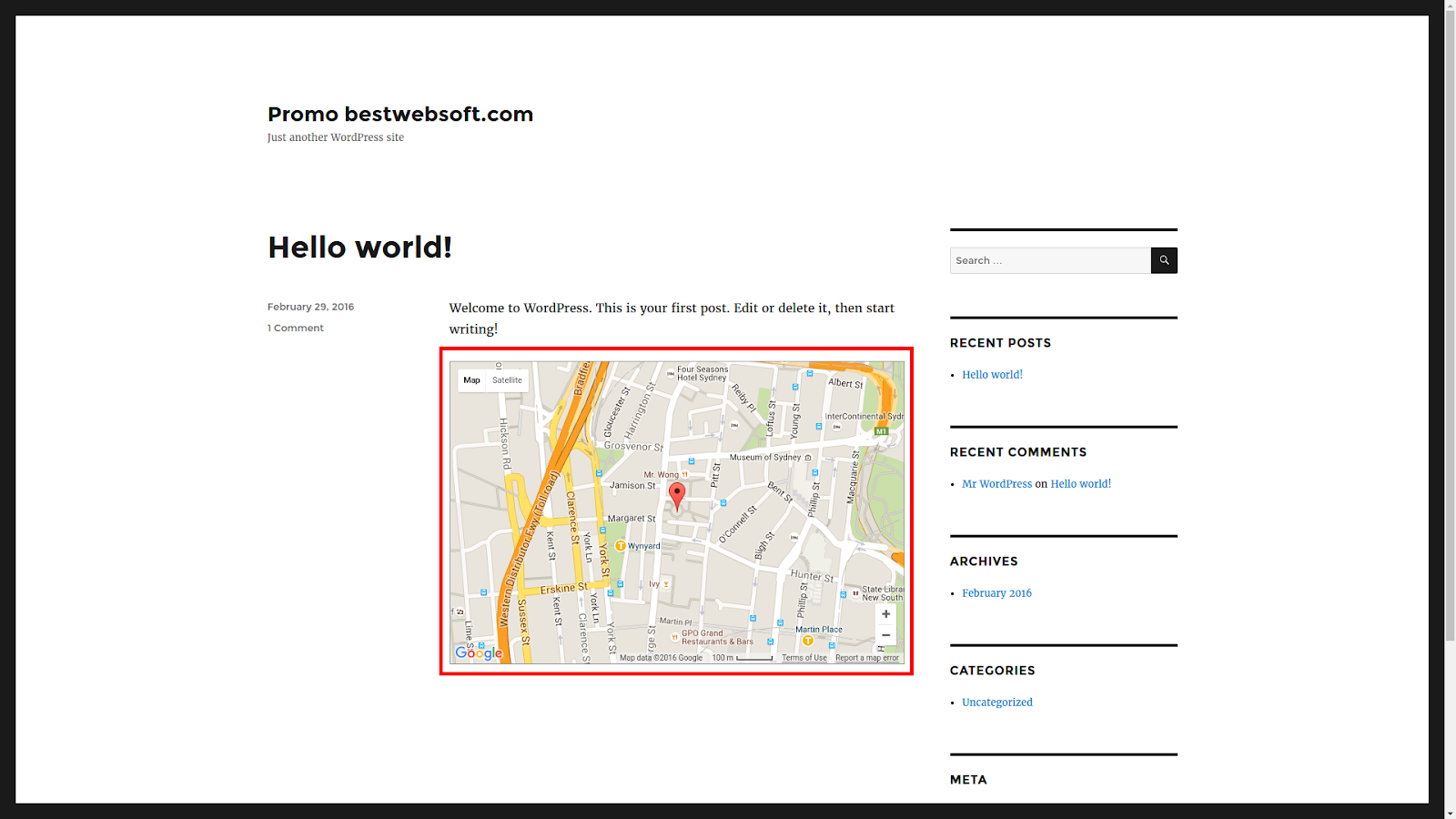Click the Martin Place station icon

807,641
